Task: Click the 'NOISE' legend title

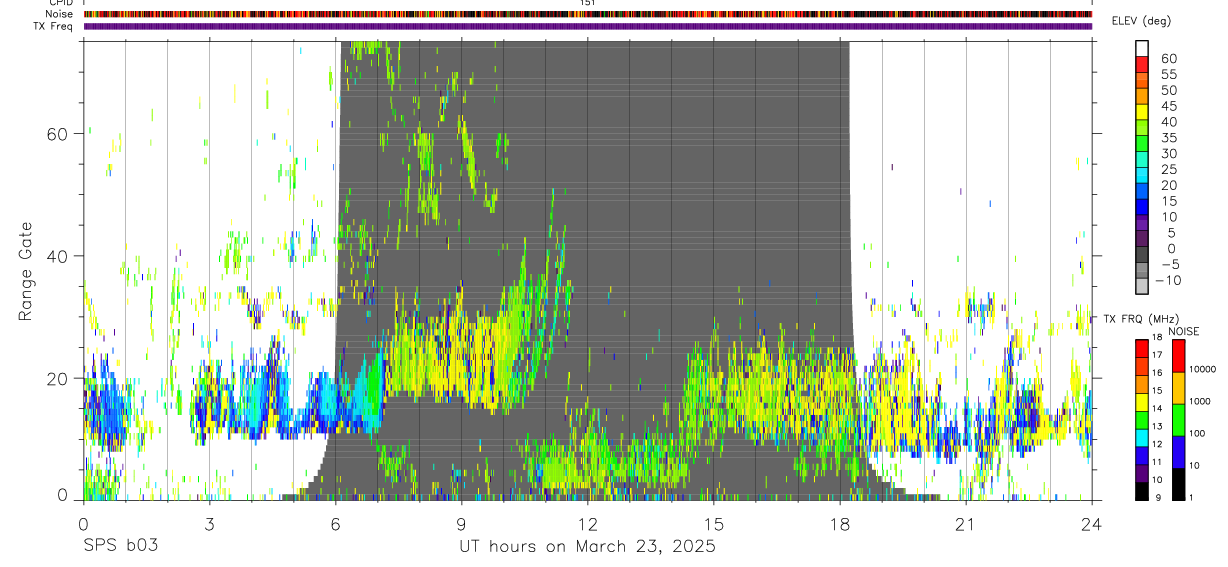Action: click(x=1183, y=331)
